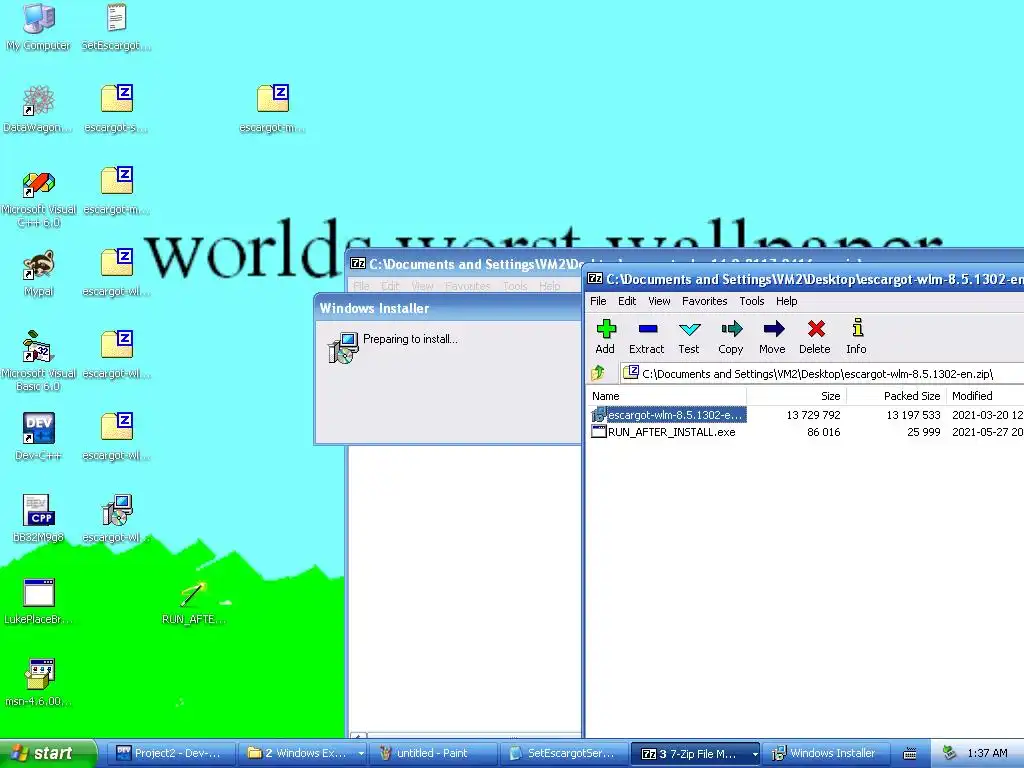Open the View menu in front 7-Zip window
Screen dimensions: 1024x768
[x=659, y=301]
